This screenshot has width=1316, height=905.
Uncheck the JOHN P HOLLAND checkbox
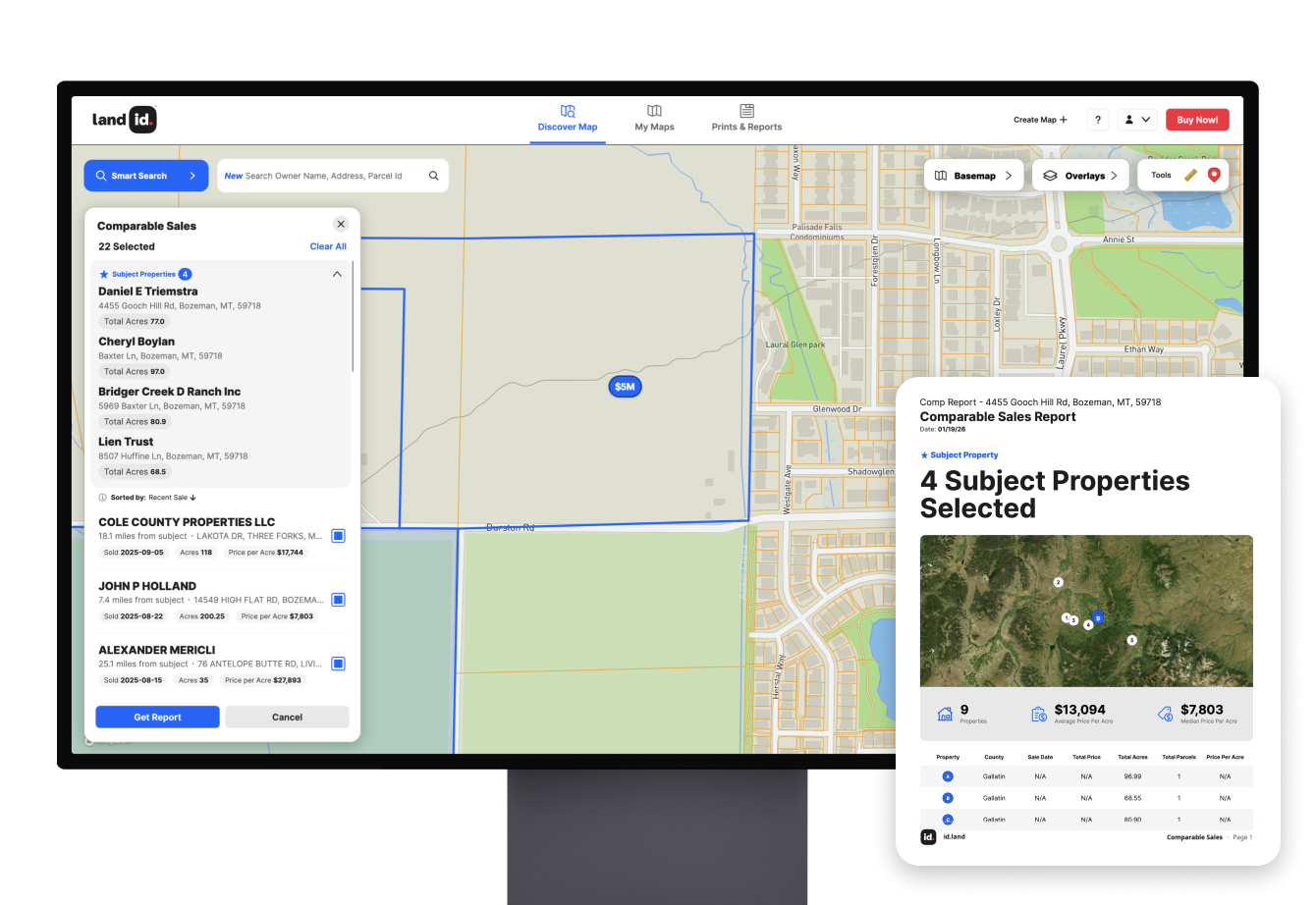pyautogui.click(x=338, y=600)
